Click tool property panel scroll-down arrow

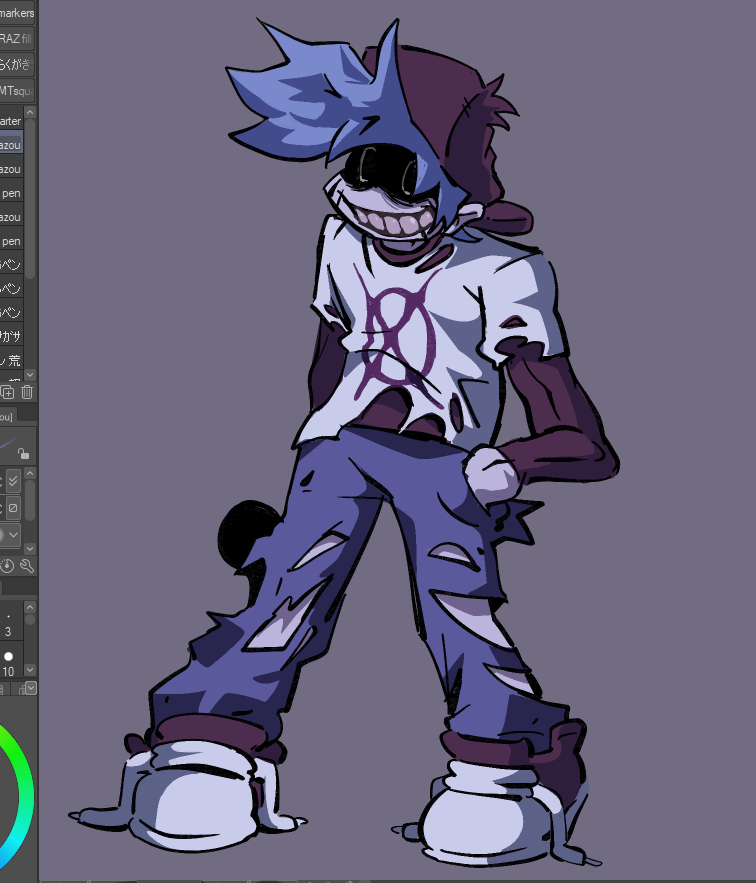30,548
